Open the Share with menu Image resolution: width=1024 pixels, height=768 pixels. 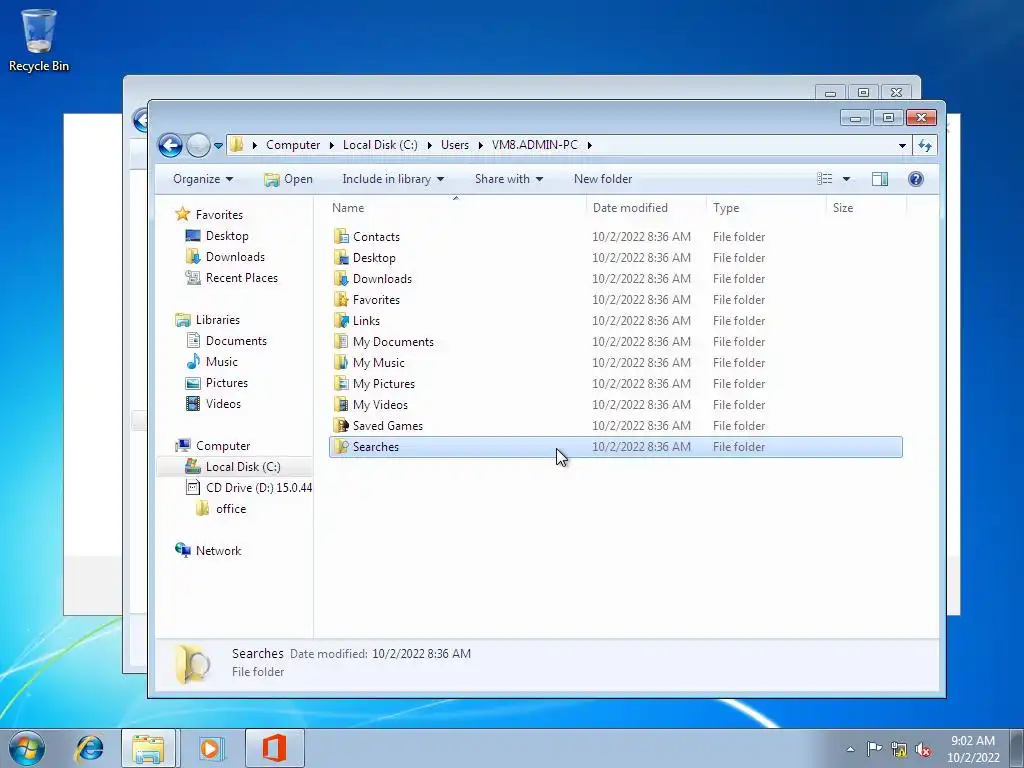[508, 179]
